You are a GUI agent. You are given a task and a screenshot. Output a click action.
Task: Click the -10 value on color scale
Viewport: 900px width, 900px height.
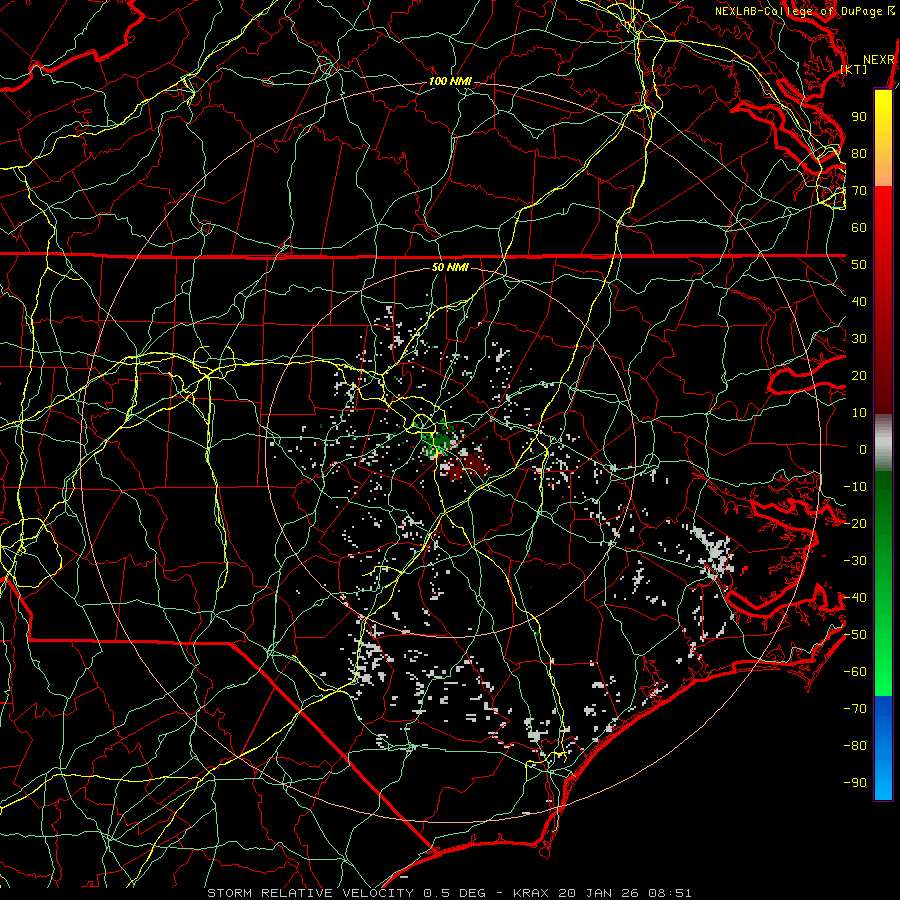(855, 487)
